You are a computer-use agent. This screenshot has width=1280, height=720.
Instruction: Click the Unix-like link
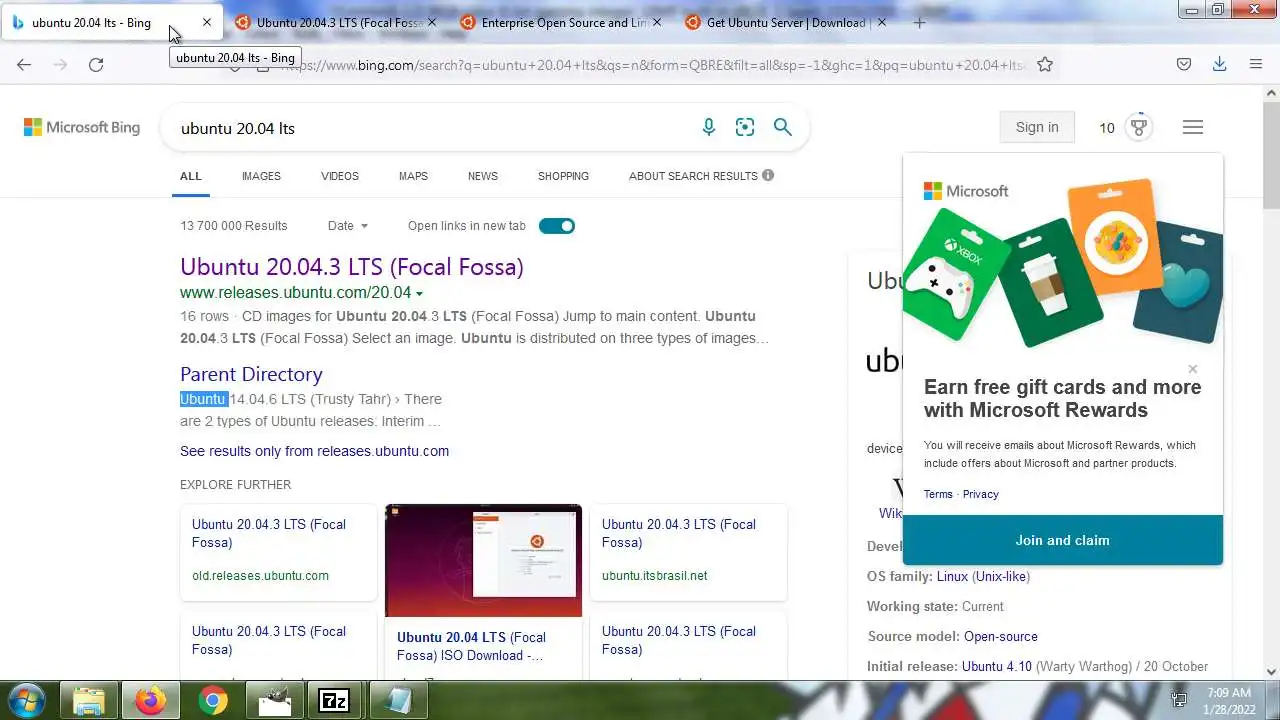tap(1001, 576)
